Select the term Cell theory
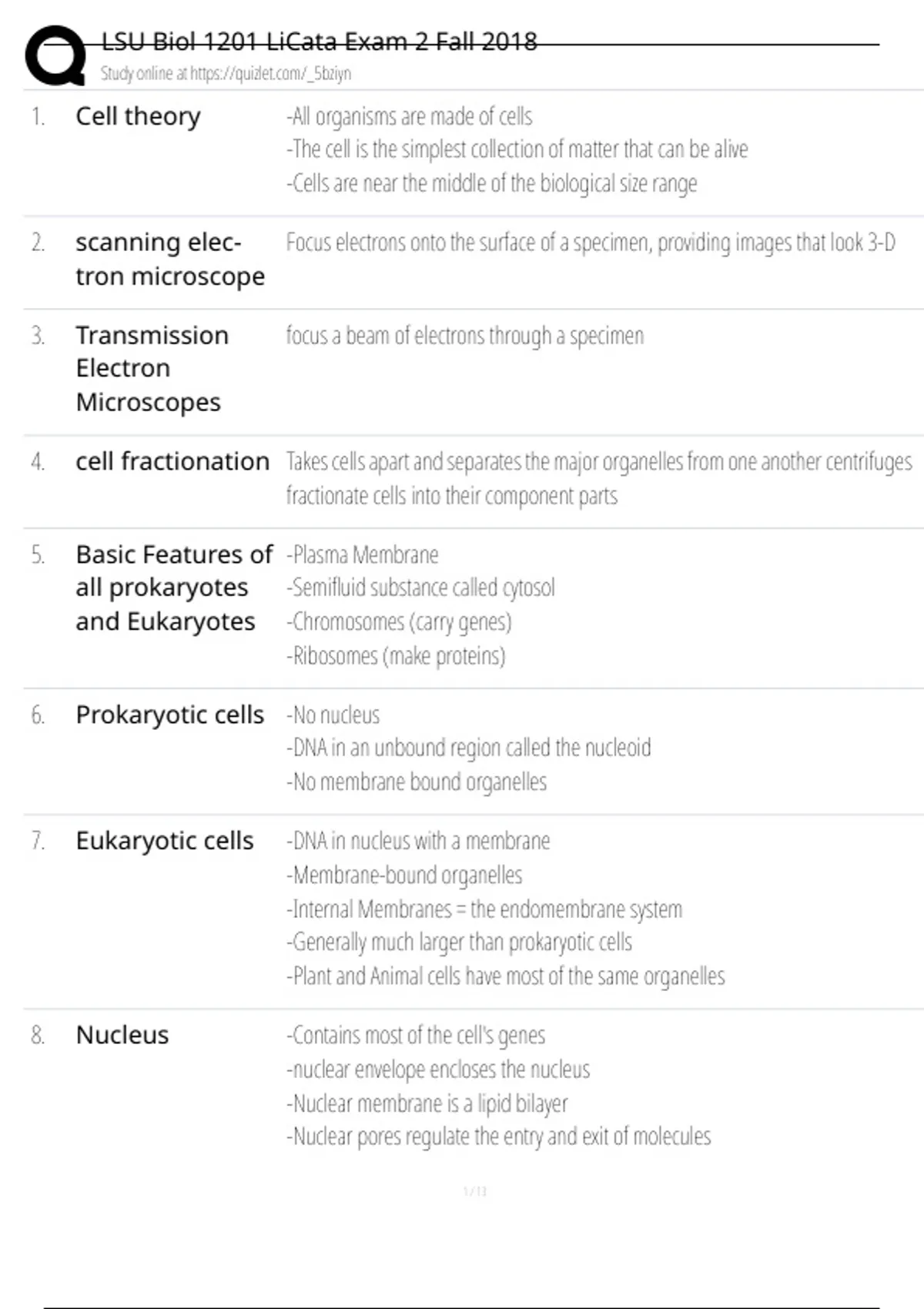 click(138, 116)
